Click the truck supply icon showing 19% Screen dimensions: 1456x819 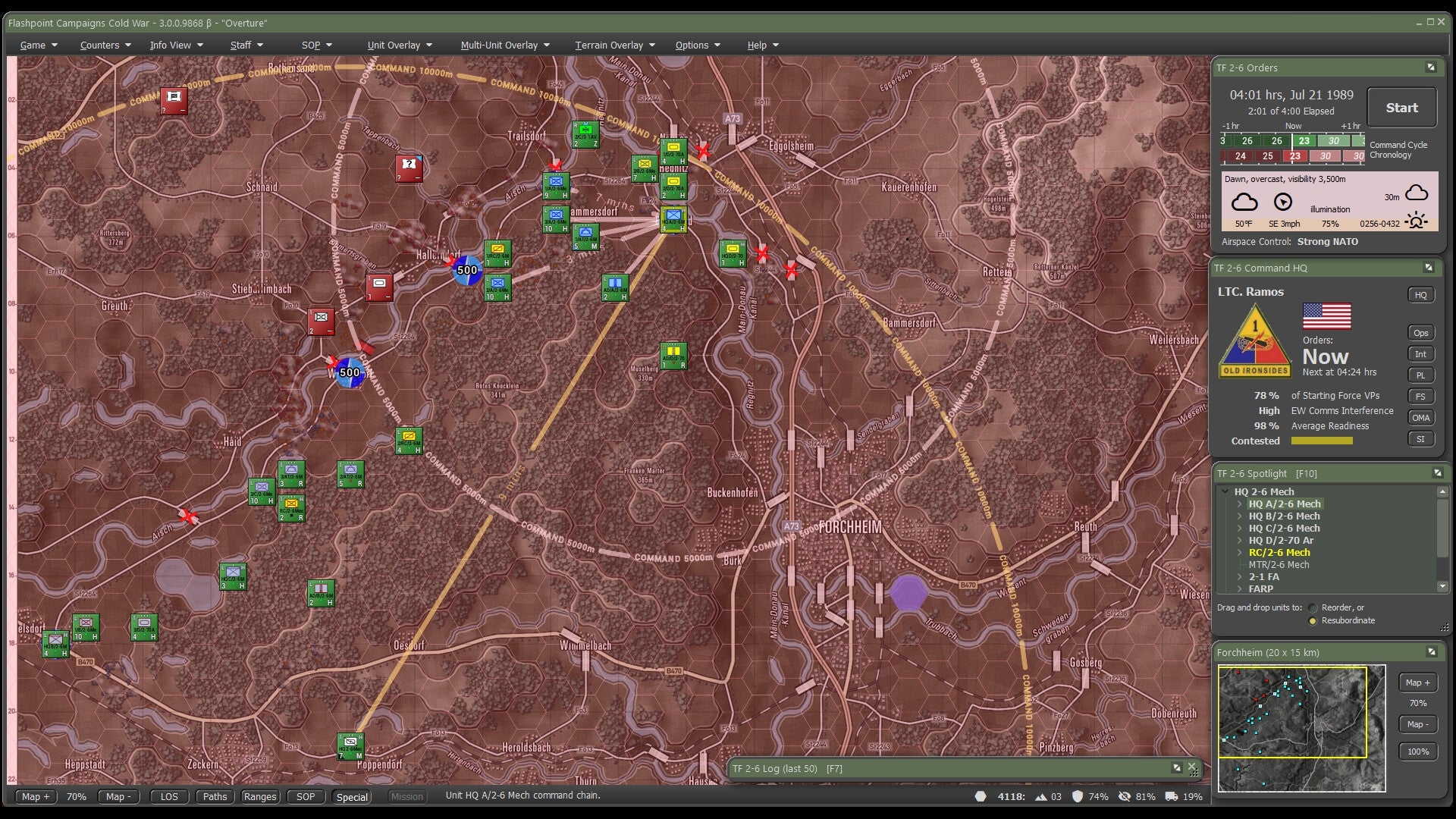pos(1172,796)
